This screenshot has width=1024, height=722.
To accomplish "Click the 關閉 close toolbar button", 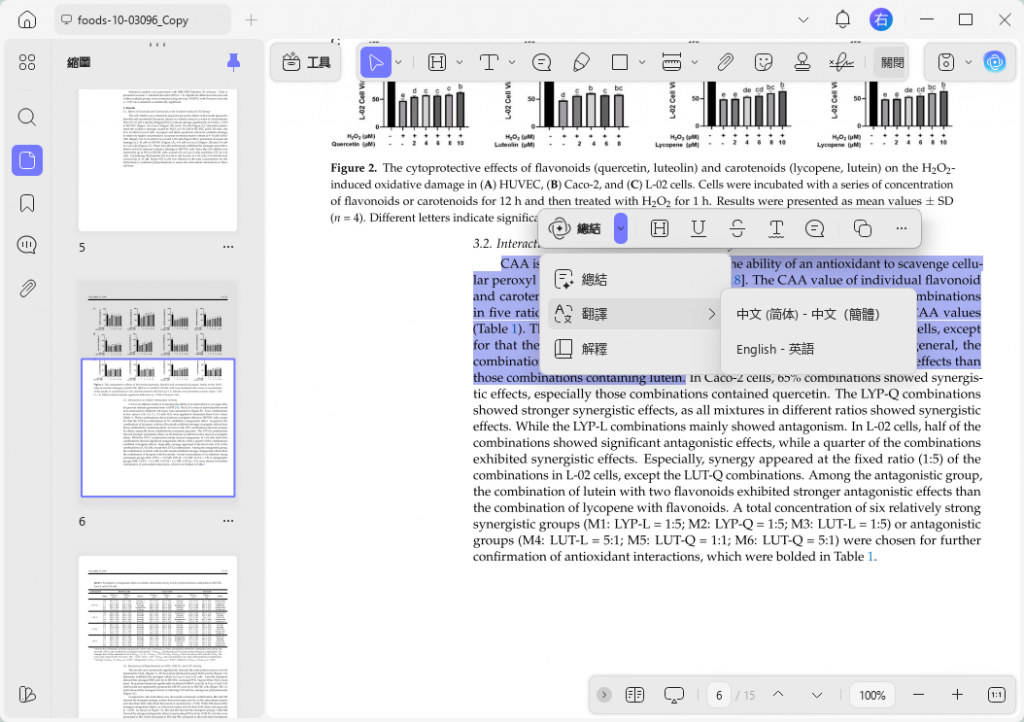I will point(892,63).
